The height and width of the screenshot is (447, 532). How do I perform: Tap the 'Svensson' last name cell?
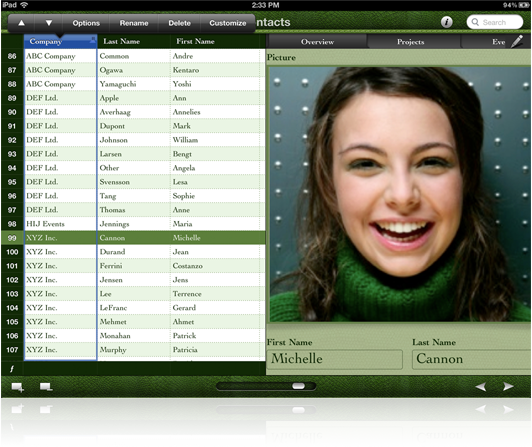(x=134, y=182)
